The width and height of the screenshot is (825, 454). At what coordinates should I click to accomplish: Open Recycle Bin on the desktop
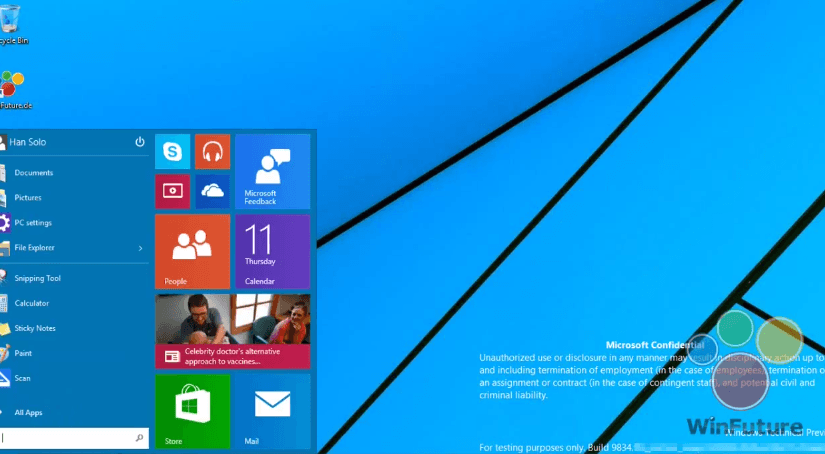tap(11, 24)
